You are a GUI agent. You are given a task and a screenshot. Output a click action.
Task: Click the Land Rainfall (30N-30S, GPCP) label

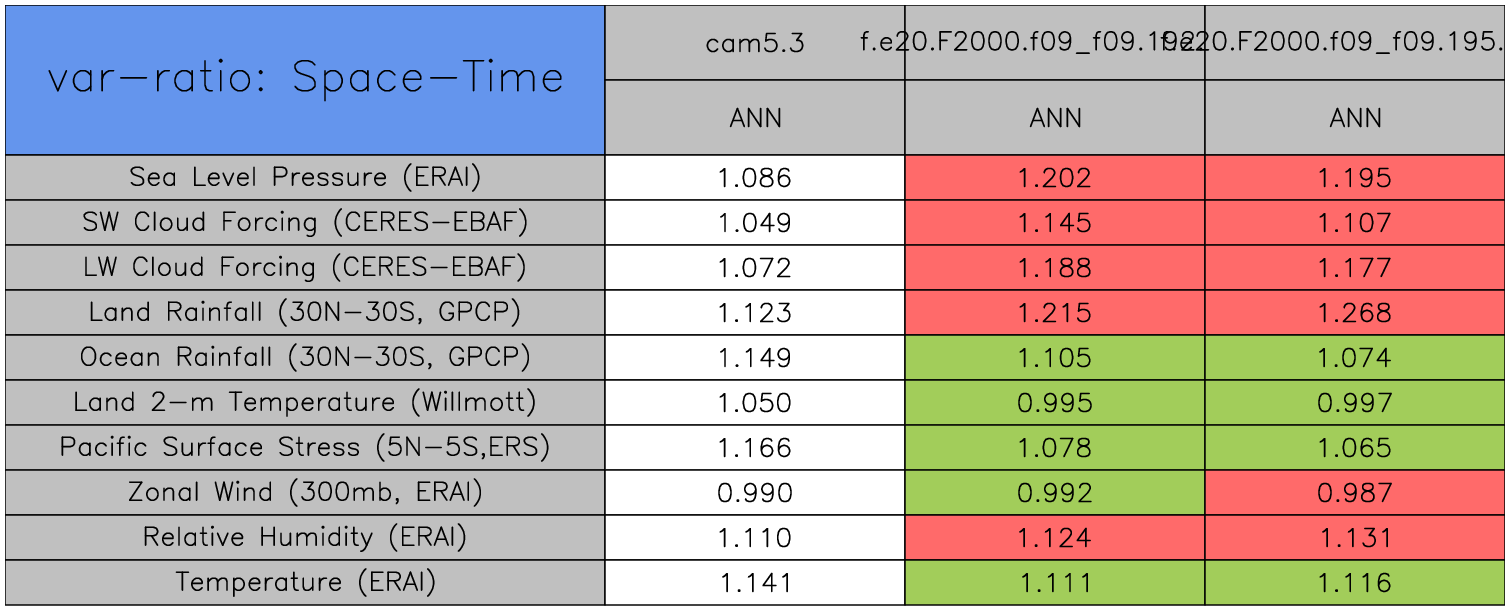tap(305, 313)
